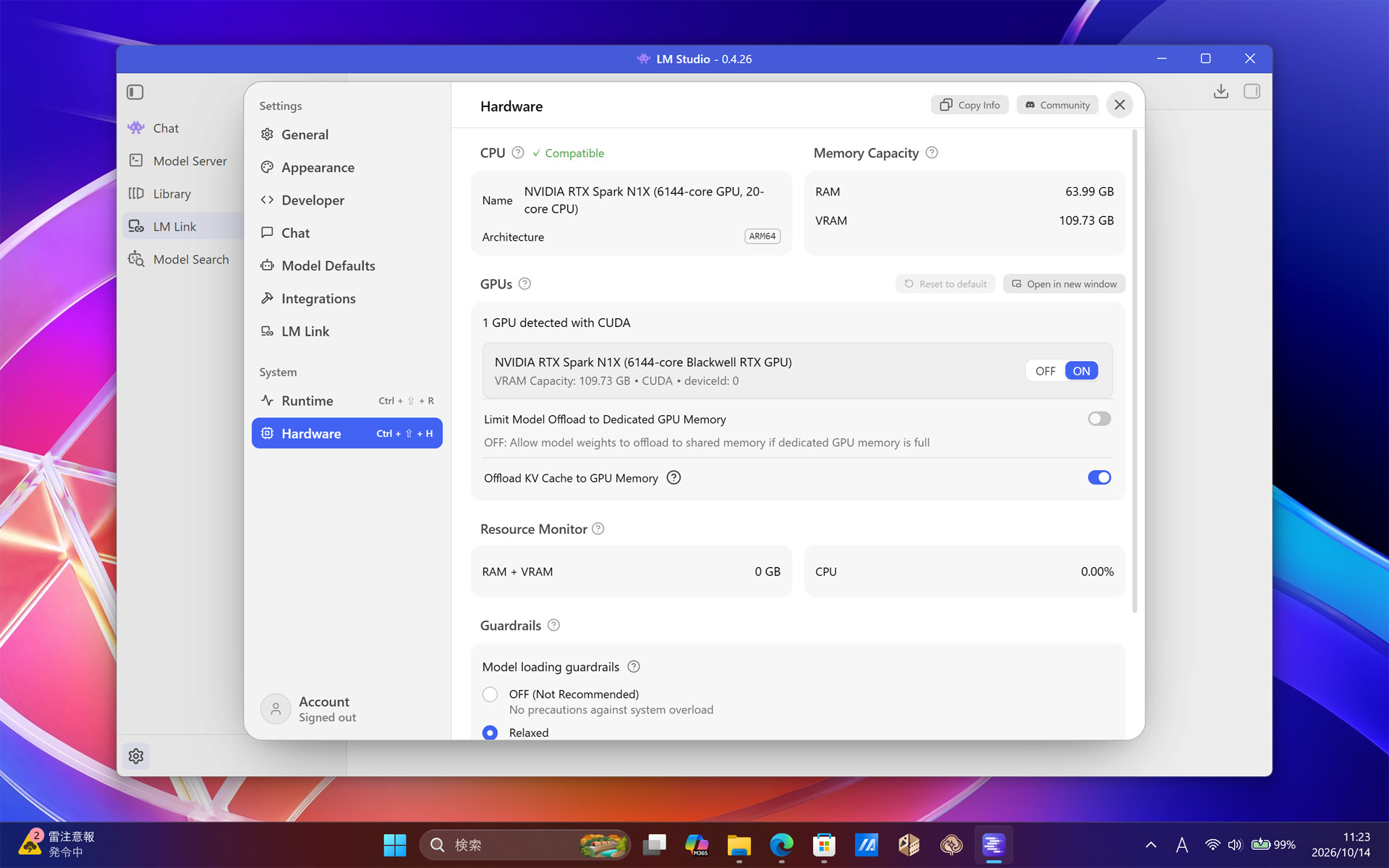Click the help icon beside GPUs heading
Screen dimensions: 1389x868
coord(525,284)
